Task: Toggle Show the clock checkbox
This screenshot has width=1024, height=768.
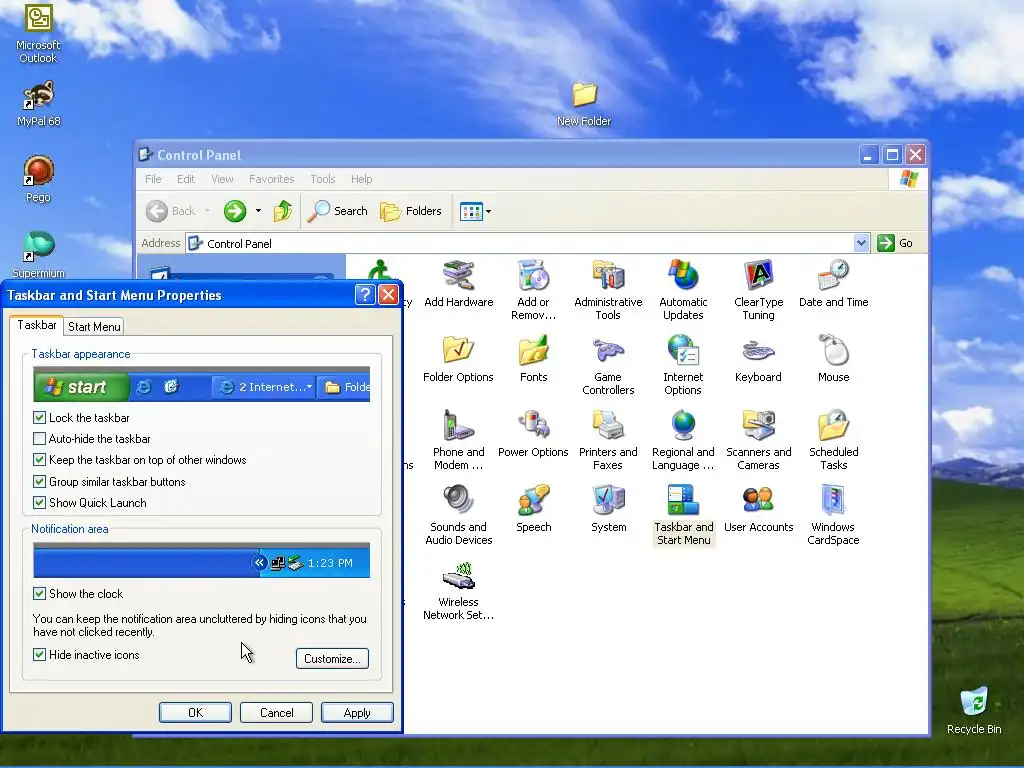Action: [39, 594]
